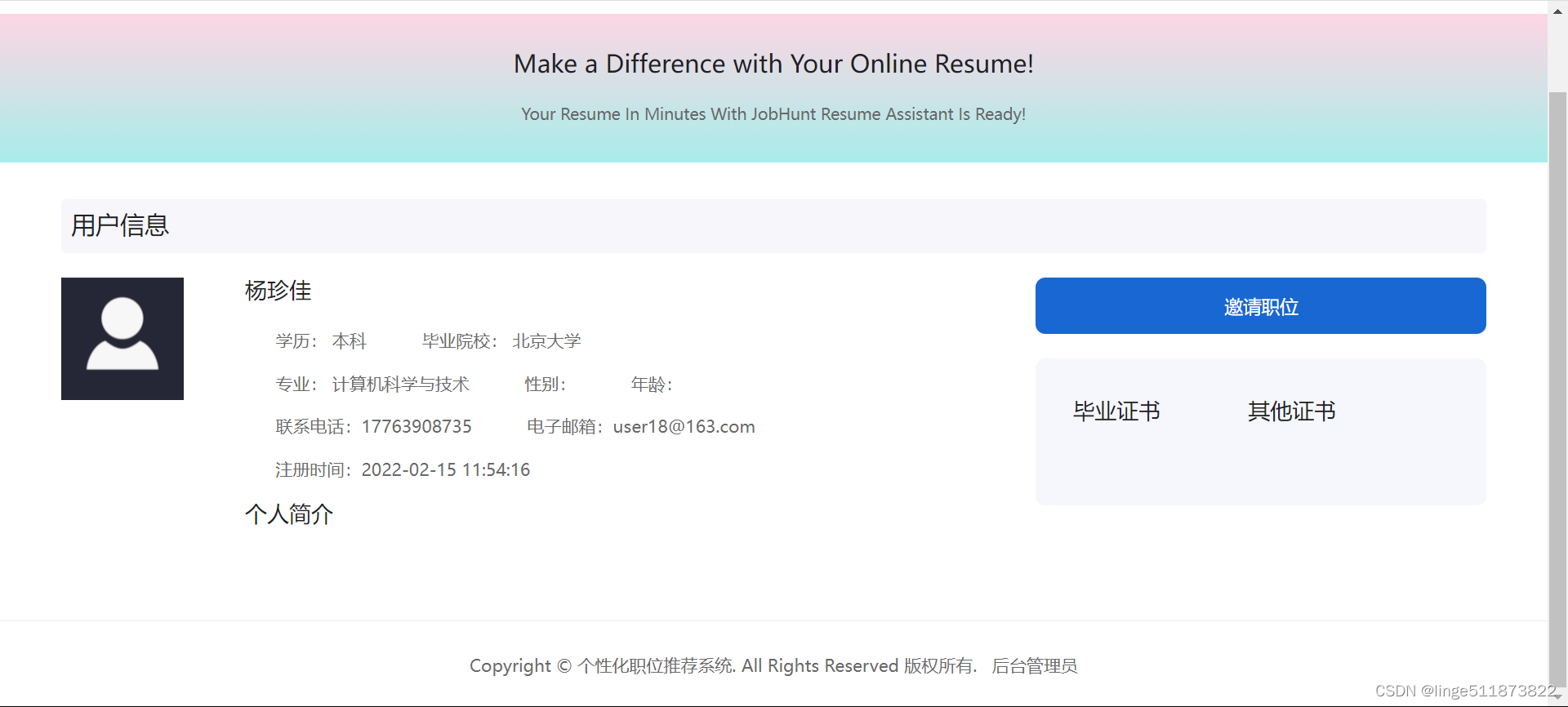Select the school name 北京大学
1568x707 pixels.
546,341
